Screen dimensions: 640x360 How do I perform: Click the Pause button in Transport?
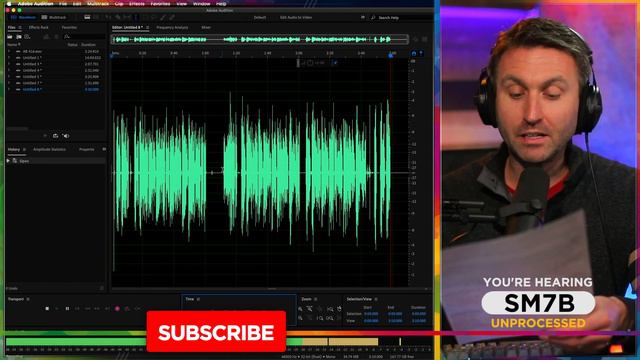pyautogui.click(x=67, y=309)
